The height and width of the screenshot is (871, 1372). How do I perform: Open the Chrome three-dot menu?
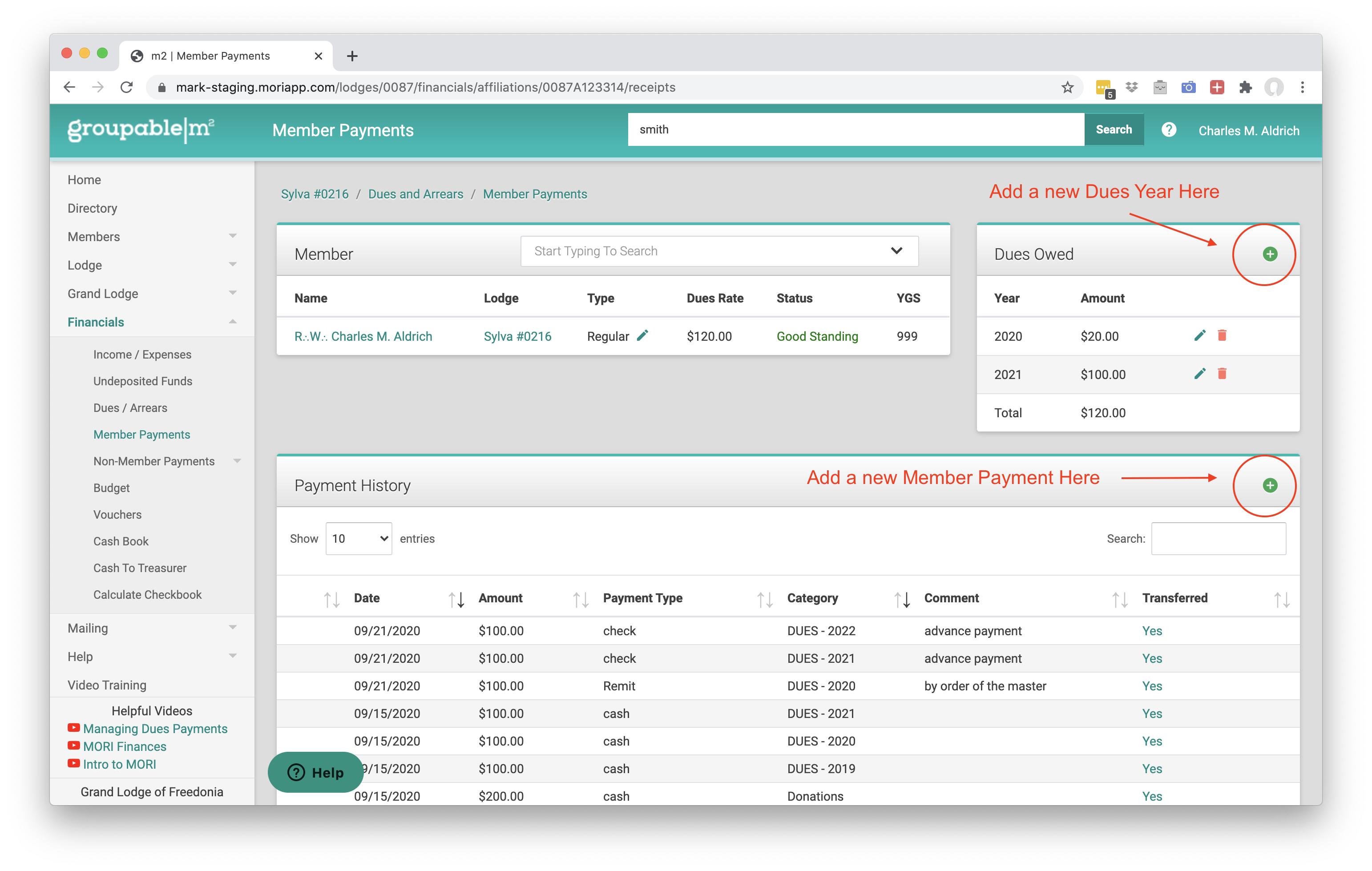[x=1303, y=87]
